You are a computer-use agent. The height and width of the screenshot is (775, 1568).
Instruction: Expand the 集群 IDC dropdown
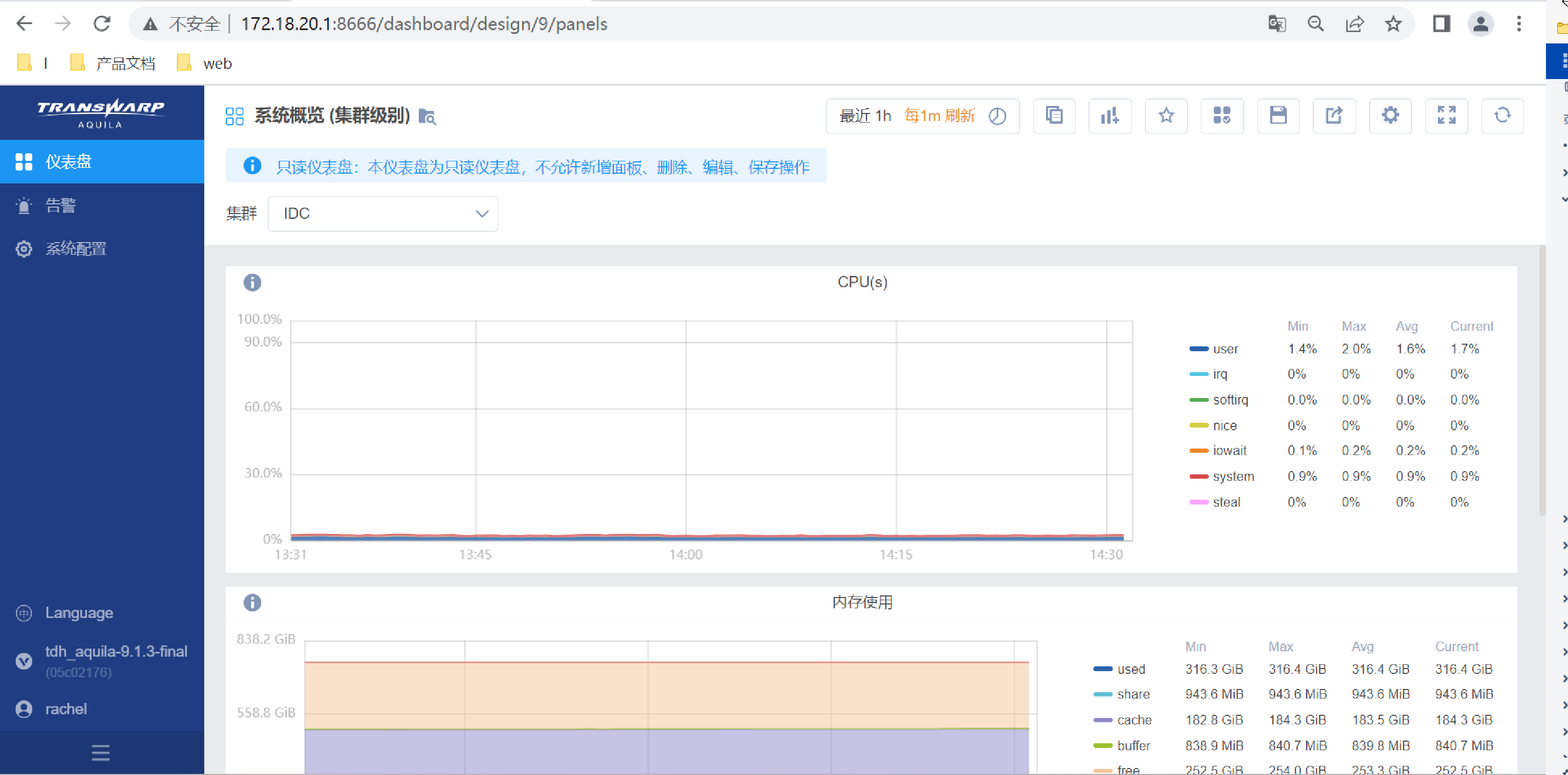383,214
